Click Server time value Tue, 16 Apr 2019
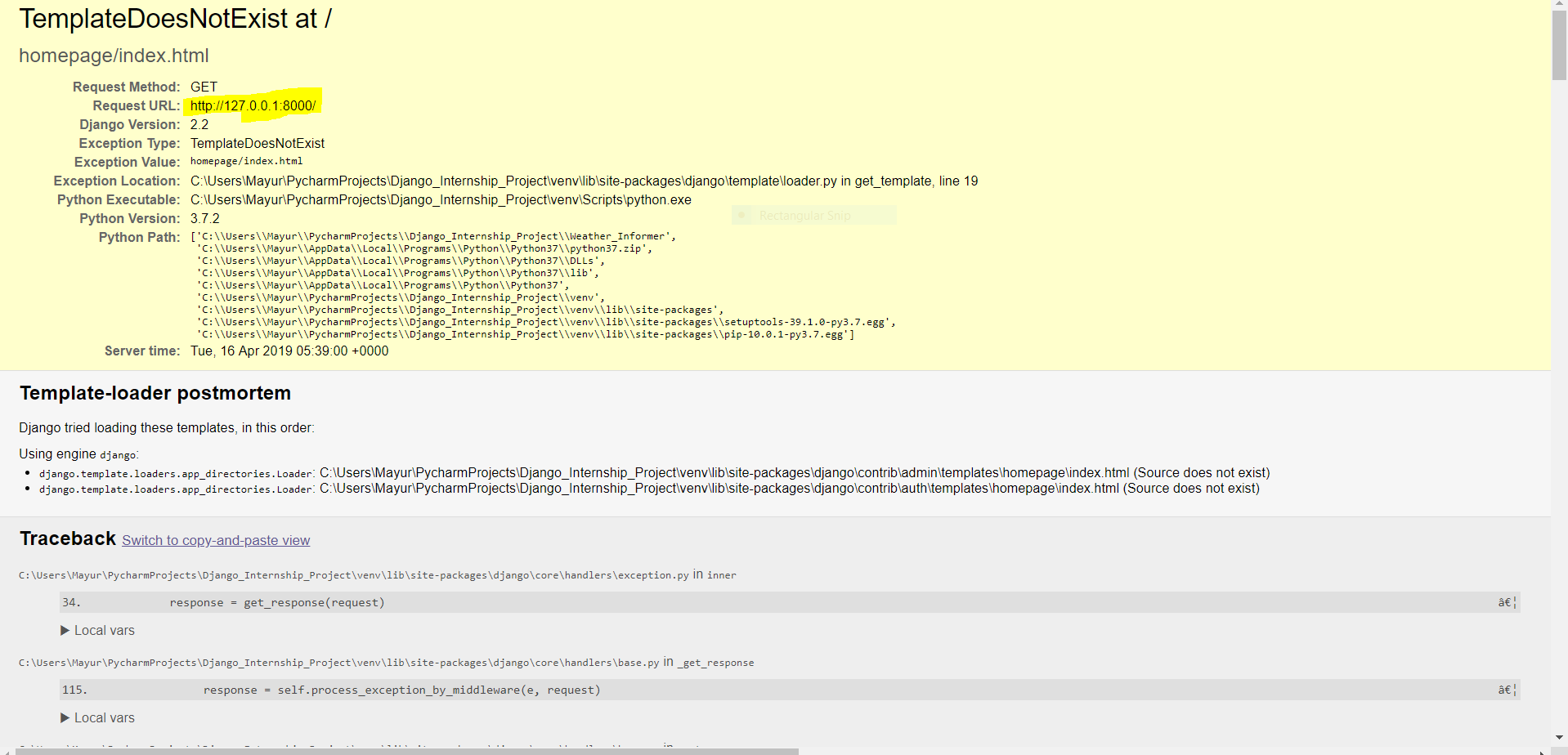This screenshot has width=1568, height=755. point(289,351)
